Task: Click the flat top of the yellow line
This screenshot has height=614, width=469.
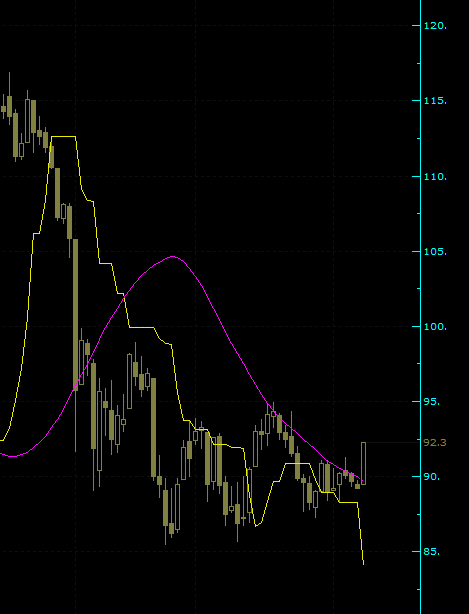Action: point(63,137)
